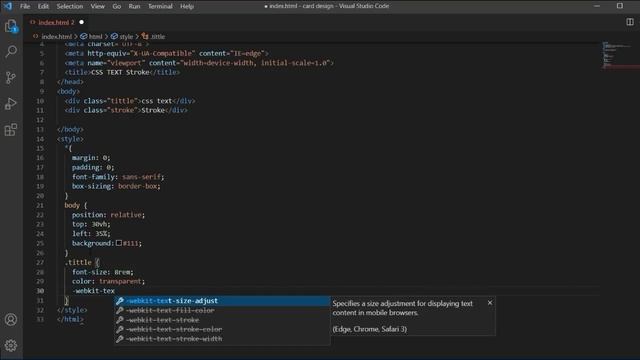Viewport: 640px width, 360px height.
Task: Click the 'position: relative;' line
Action: coord(109,215)
